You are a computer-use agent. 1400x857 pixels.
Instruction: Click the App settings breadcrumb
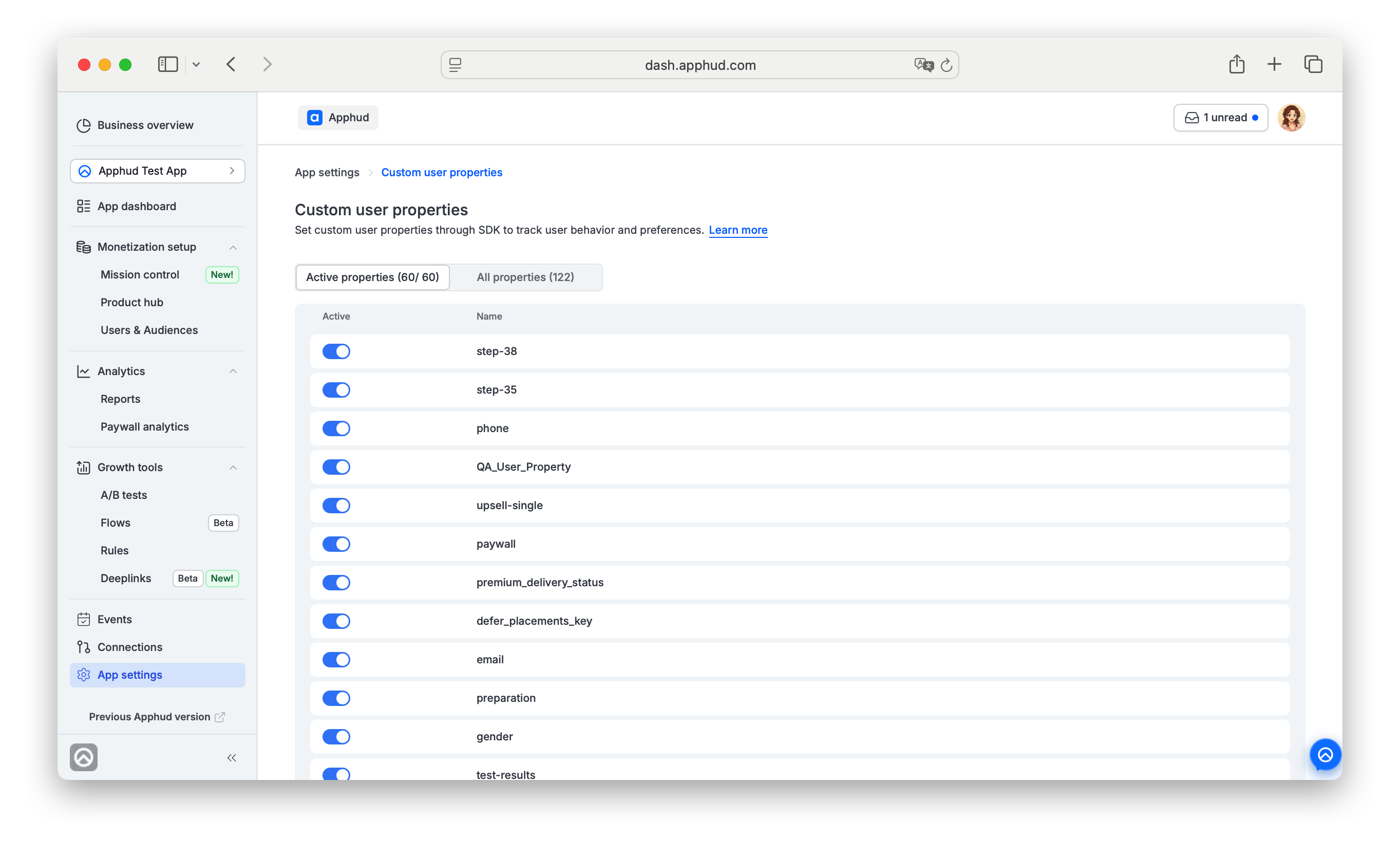[x=327, y=172]
